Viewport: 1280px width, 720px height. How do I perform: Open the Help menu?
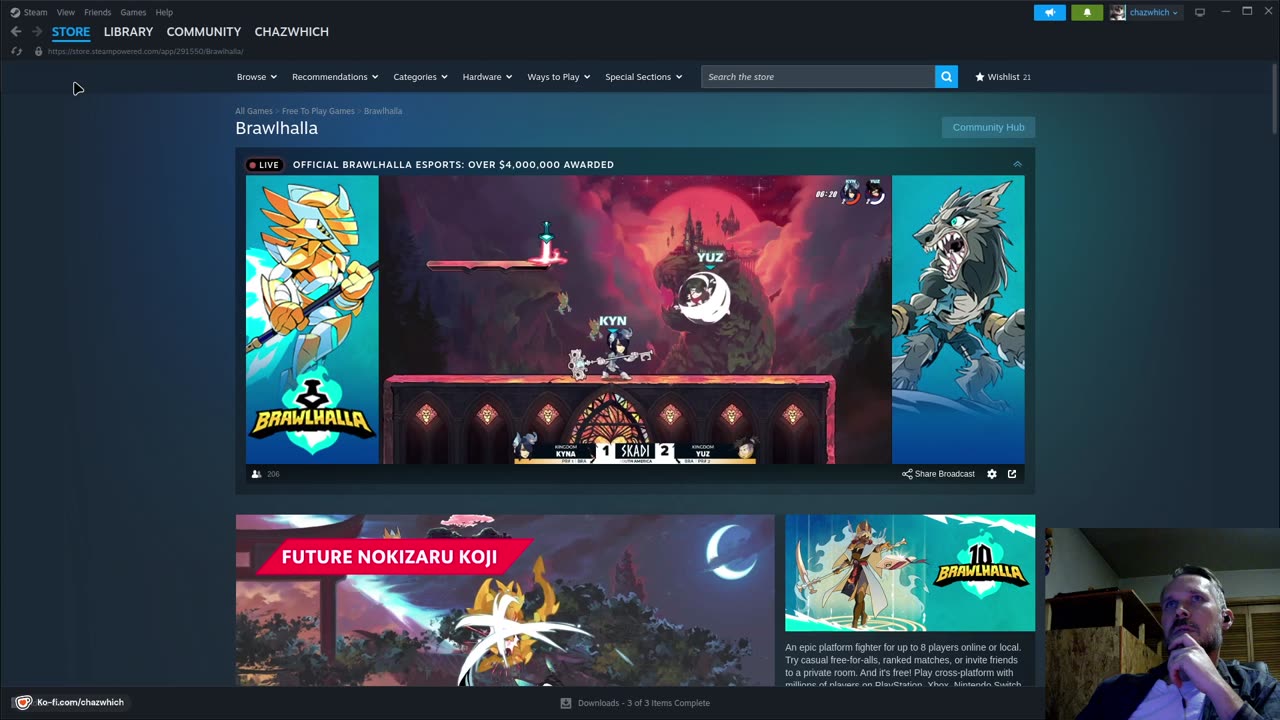164,12
